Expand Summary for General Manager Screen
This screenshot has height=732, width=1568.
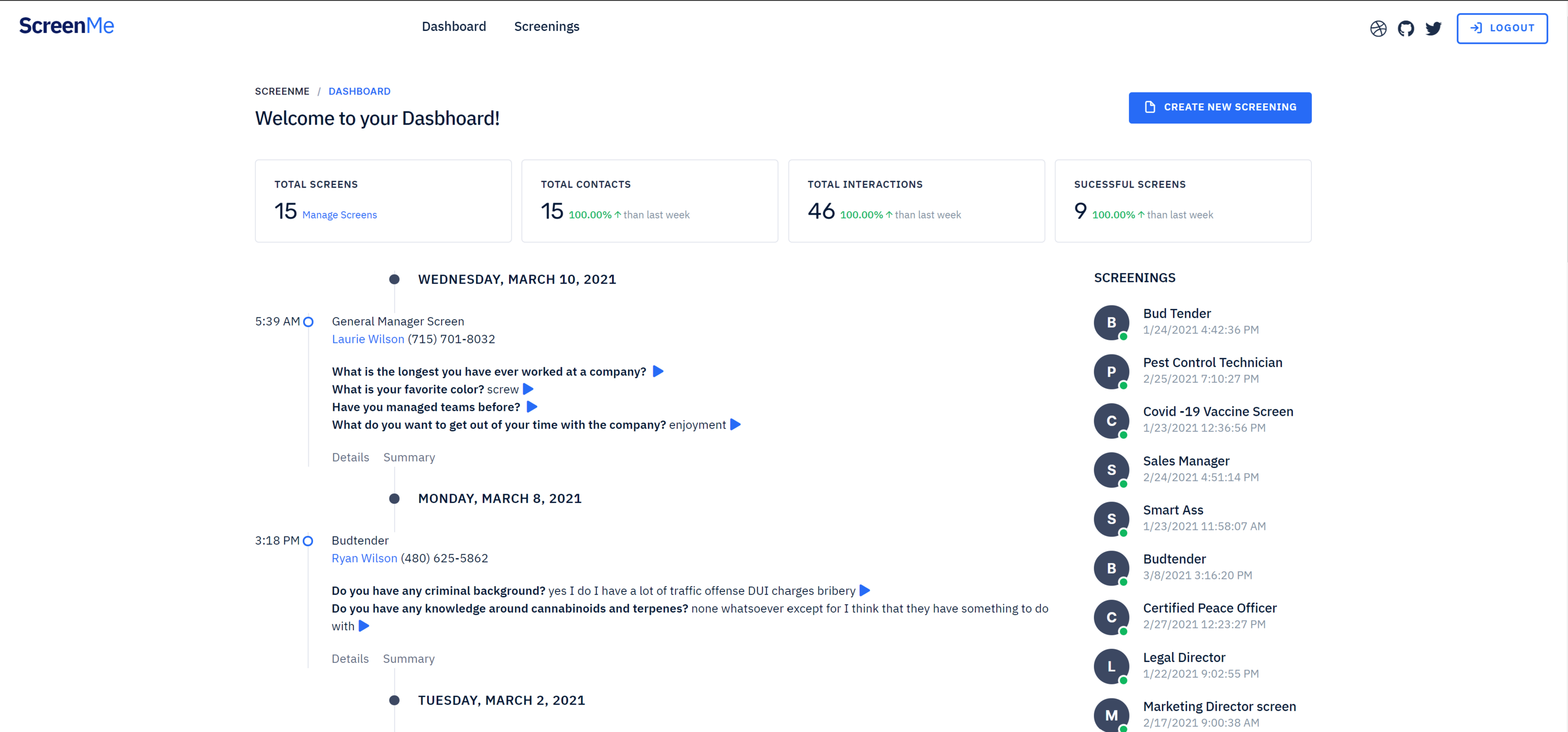409,458
